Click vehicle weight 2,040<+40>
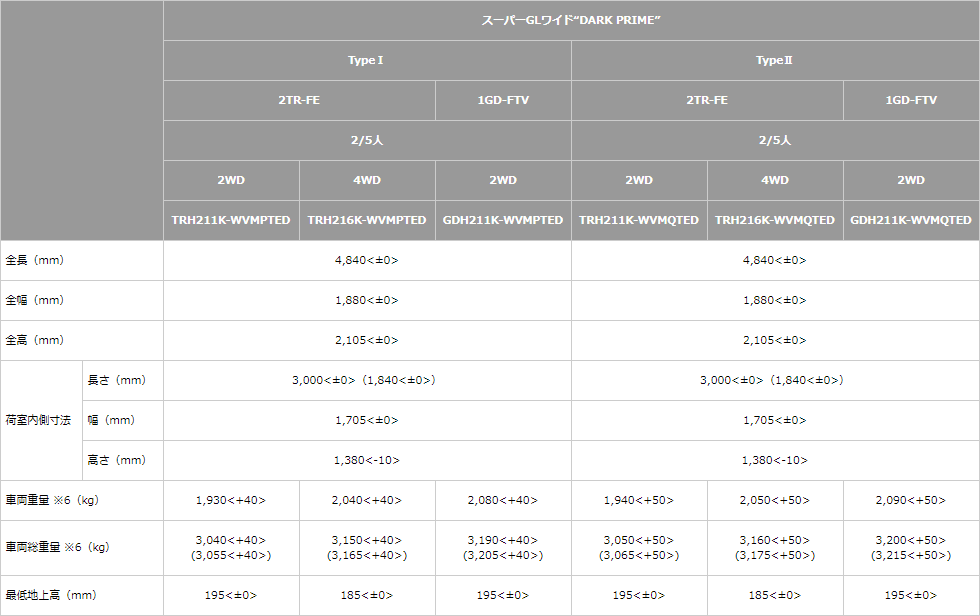 pyautogui.click(x=367, y=500)
